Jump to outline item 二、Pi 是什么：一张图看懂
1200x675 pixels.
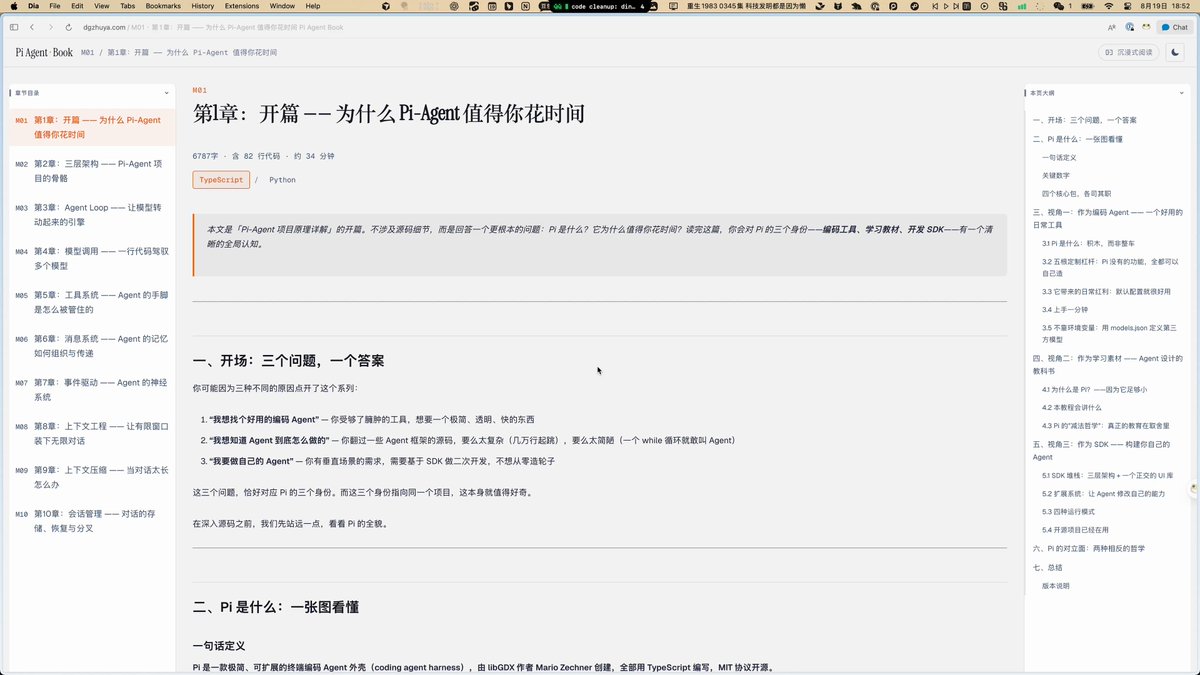point(1078,139)
